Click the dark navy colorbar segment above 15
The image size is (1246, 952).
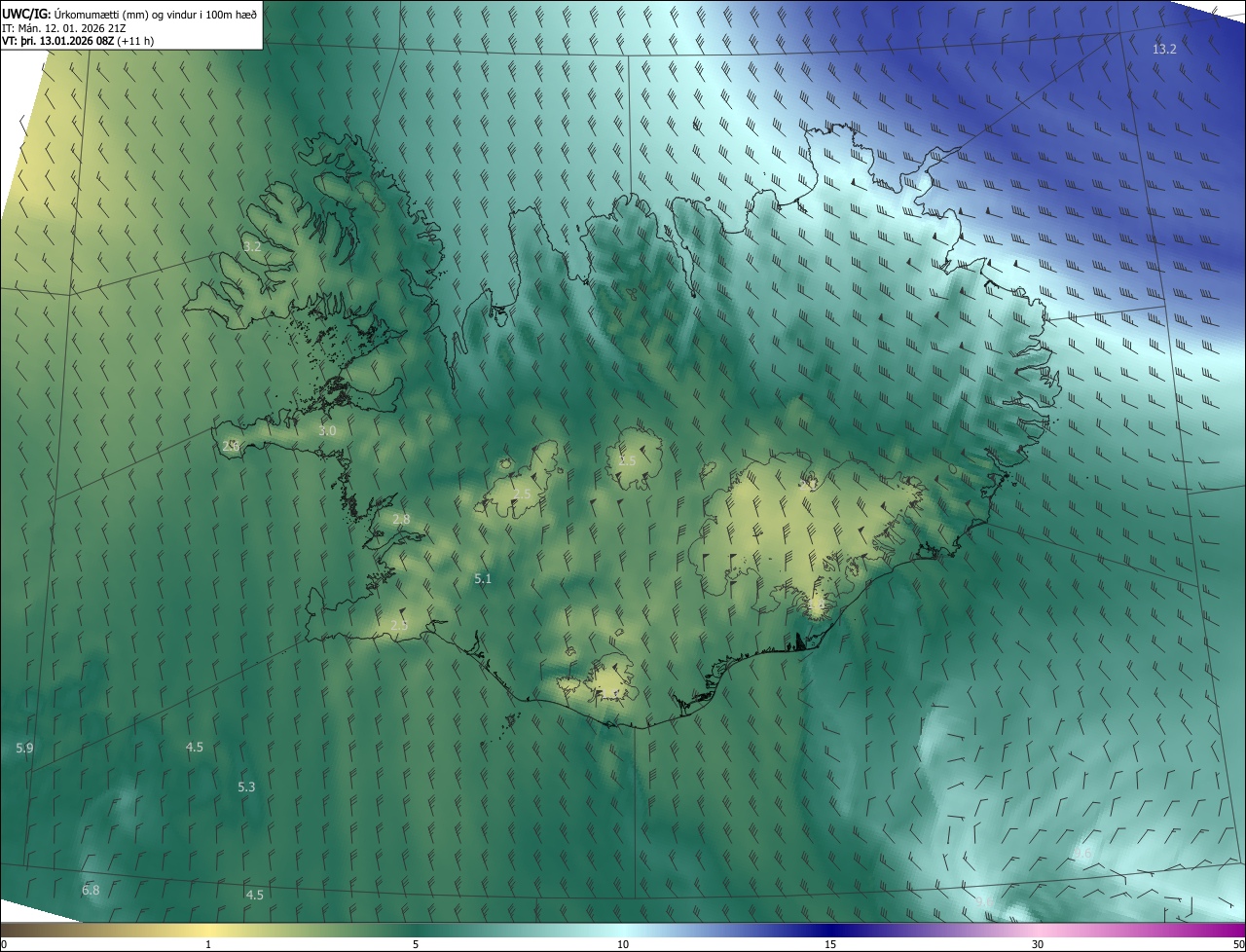point(830,931)
